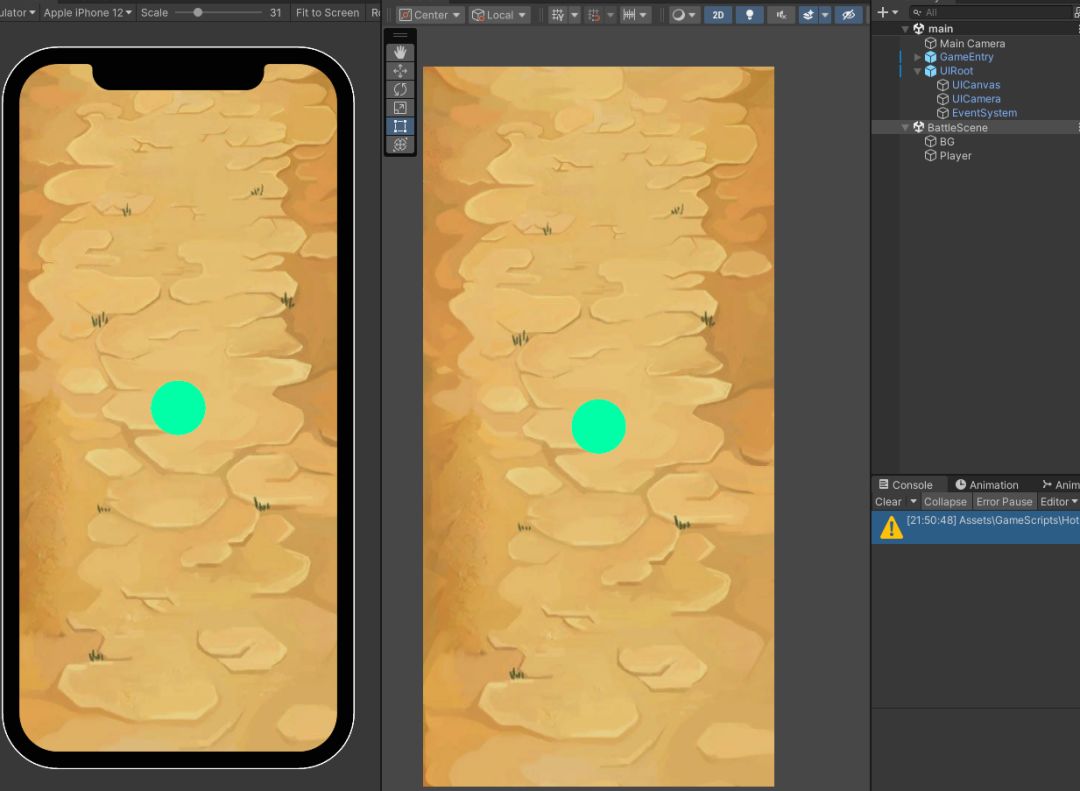The image size is (1080, 791).
Task: Click the GameEntry prefab cube icon
Action: (931, 57)
